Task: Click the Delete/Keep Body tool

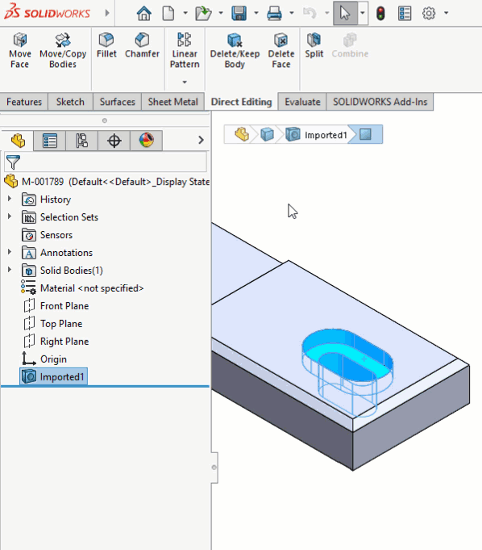Action: click(235, 51)
